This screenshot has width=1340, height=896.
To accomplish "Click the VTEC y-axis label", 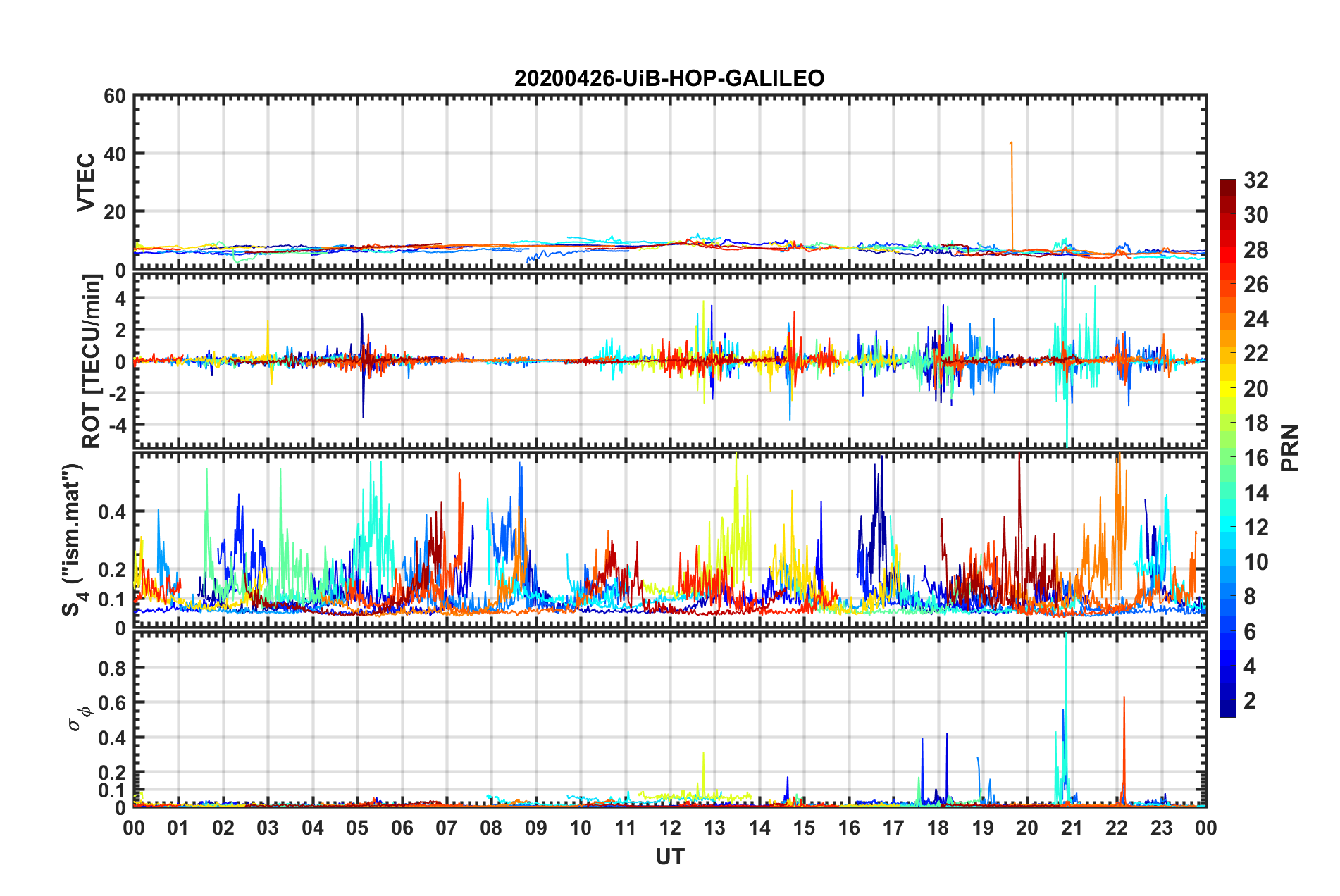I will pyautogui.click(x=85, y=182).
